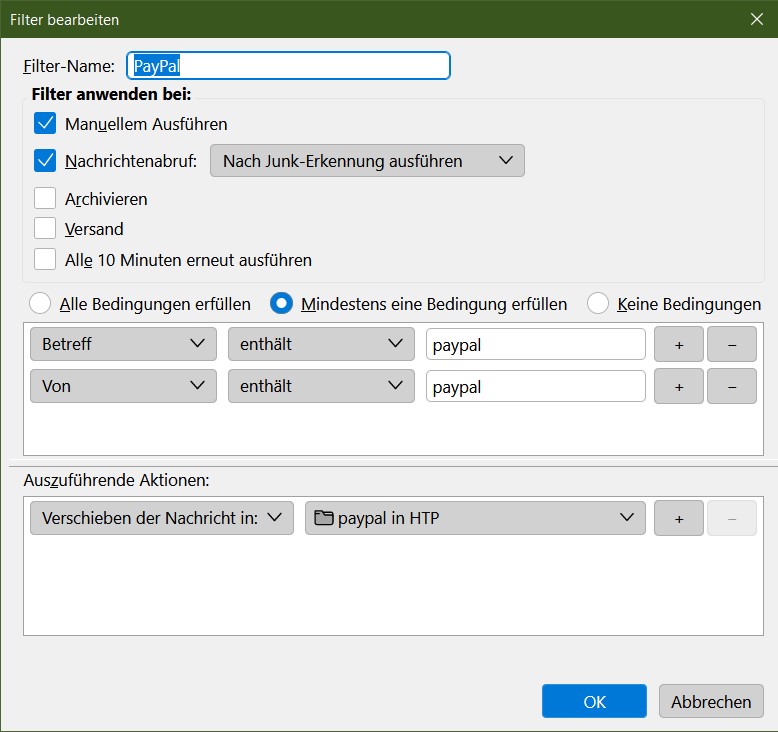Open the Betreff field dropdown
Viewport: 778px width, 732px height.
(123, 344)
